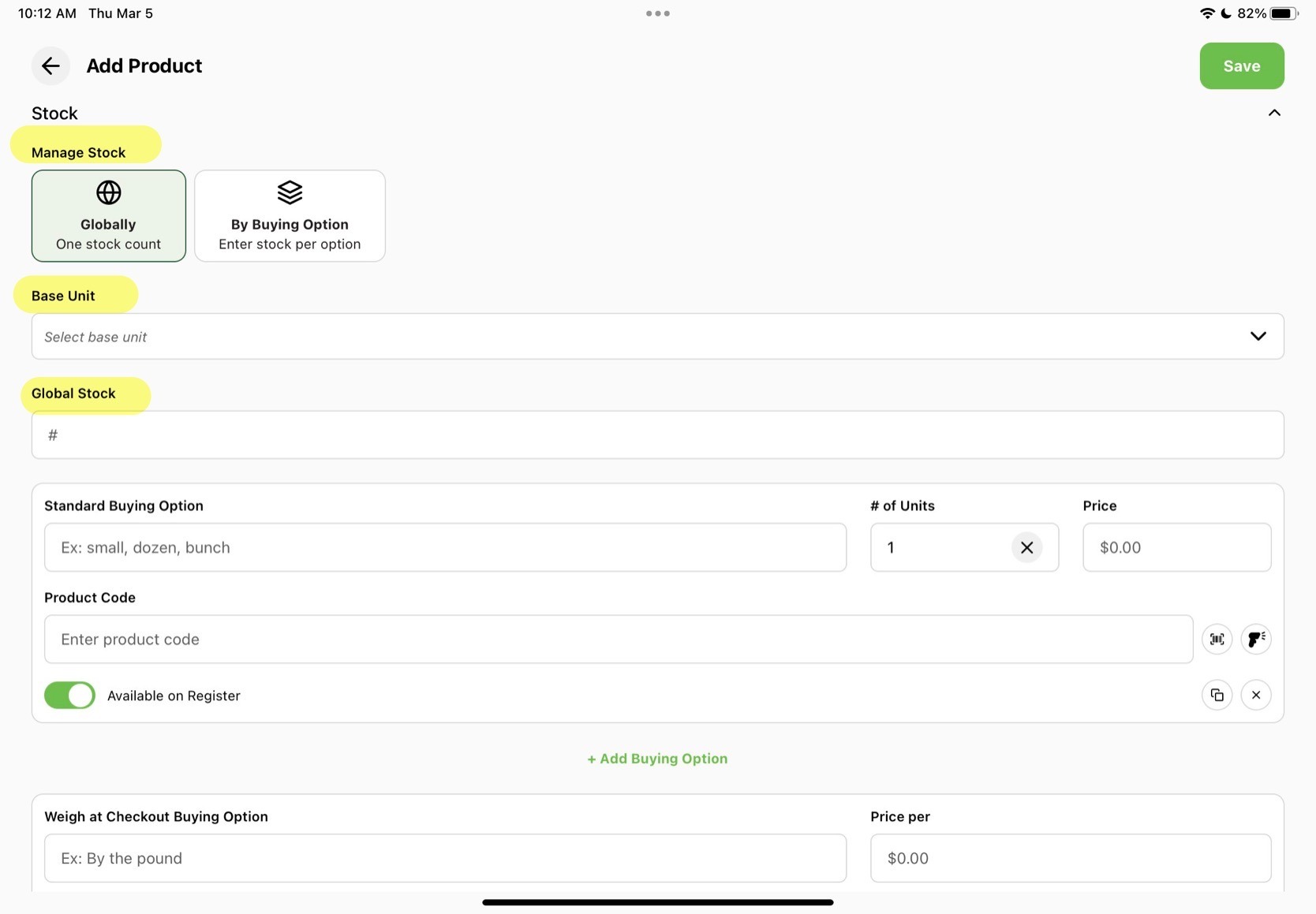Click the Weigh at Checkout name field
The height and width of the screenshot is (914, 1316).
(x=445, y=858)
